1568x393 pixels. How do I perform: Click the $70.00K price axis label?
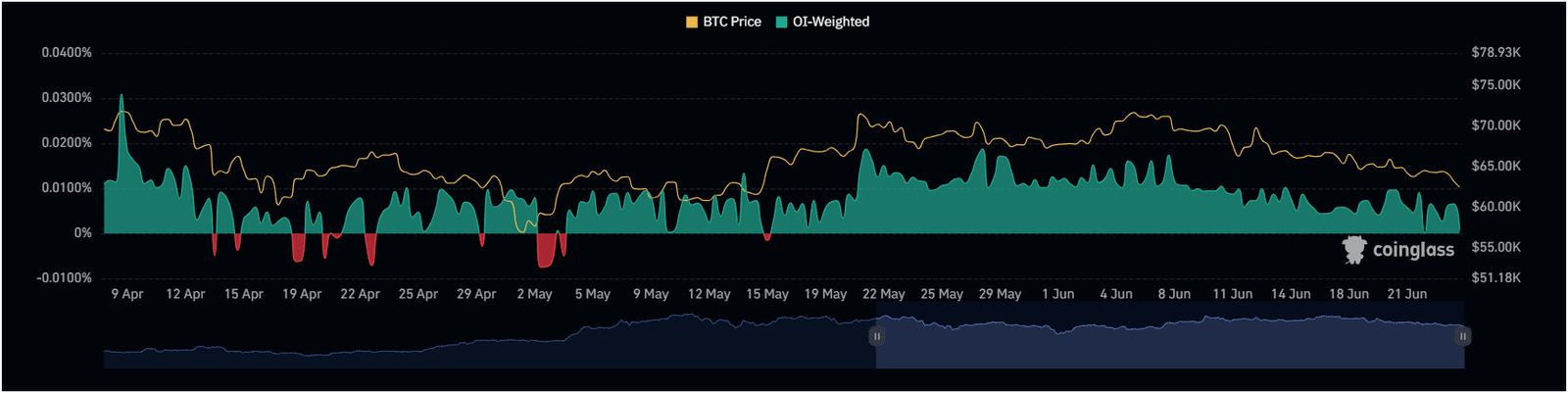coord(1495,125)
